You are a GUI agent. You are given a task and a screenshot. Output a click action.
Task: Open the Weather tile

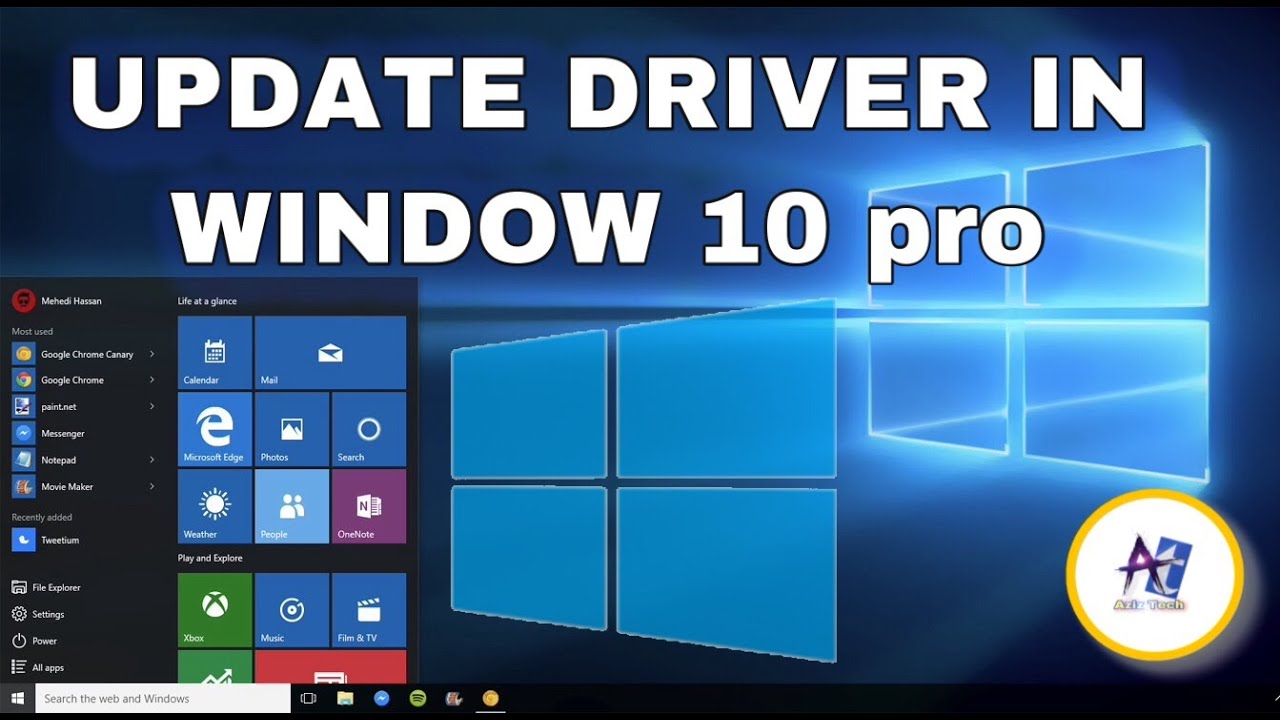pyautogui.click(x=215, y=506)
